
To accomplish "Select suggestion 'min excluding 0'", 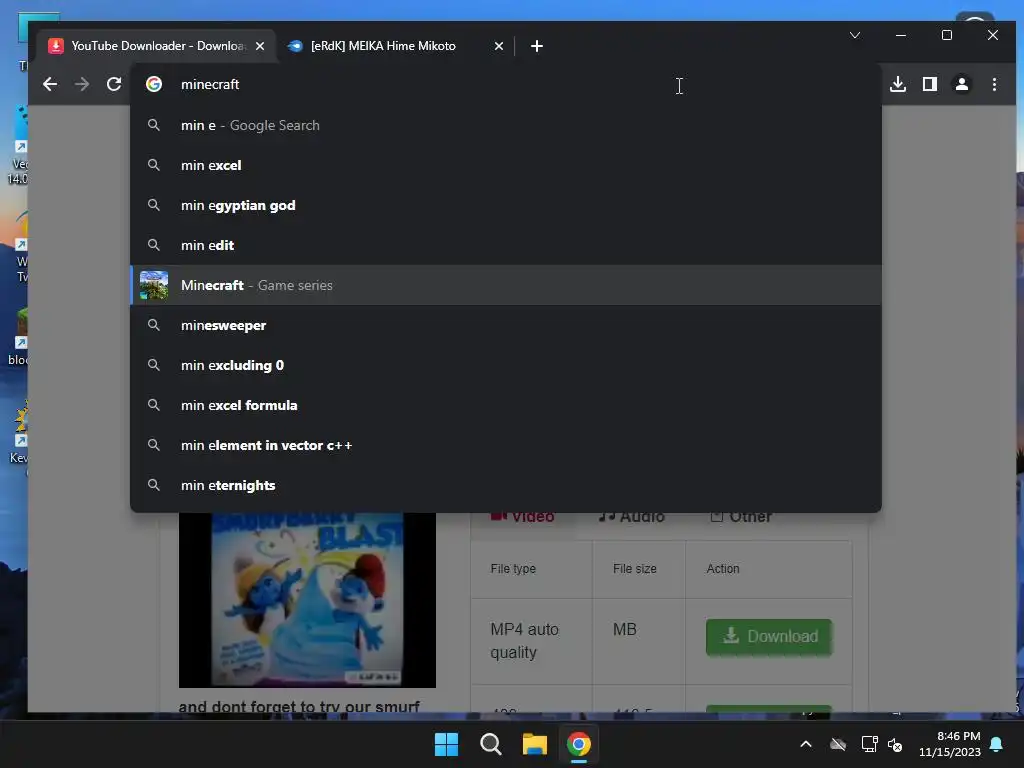I will click(x=506, y=365).
